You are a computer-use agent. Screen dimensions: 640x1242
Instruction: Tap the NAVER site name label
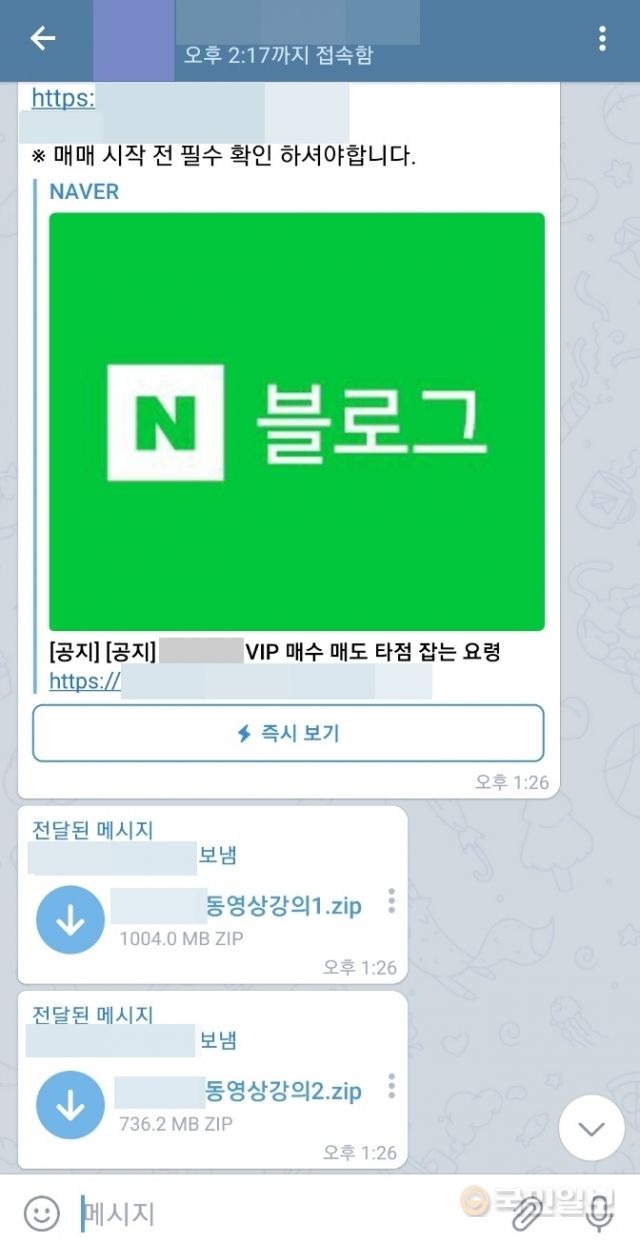click(x=84, y=192)
